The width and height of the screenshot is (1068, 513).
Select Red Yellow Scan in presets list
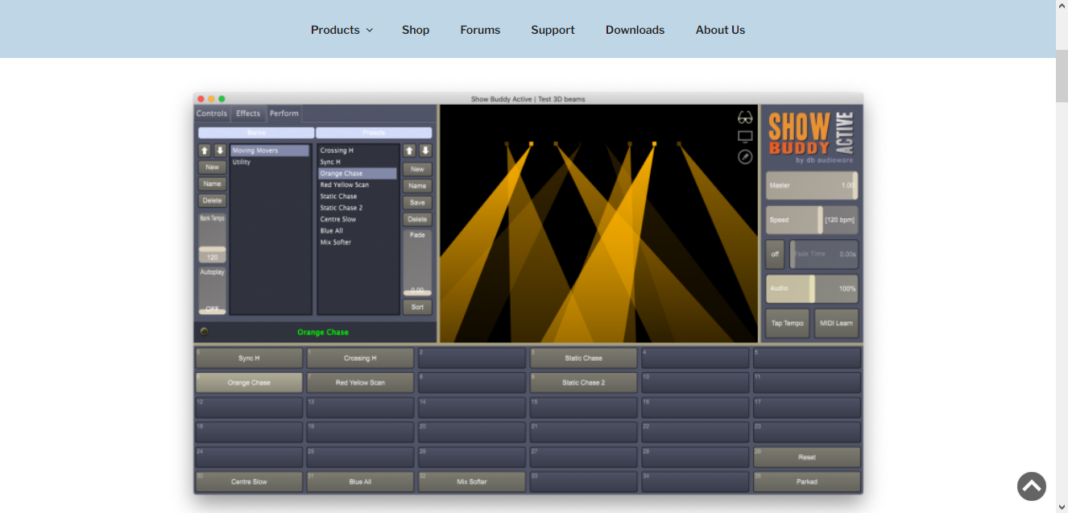[x=345, y=185]
